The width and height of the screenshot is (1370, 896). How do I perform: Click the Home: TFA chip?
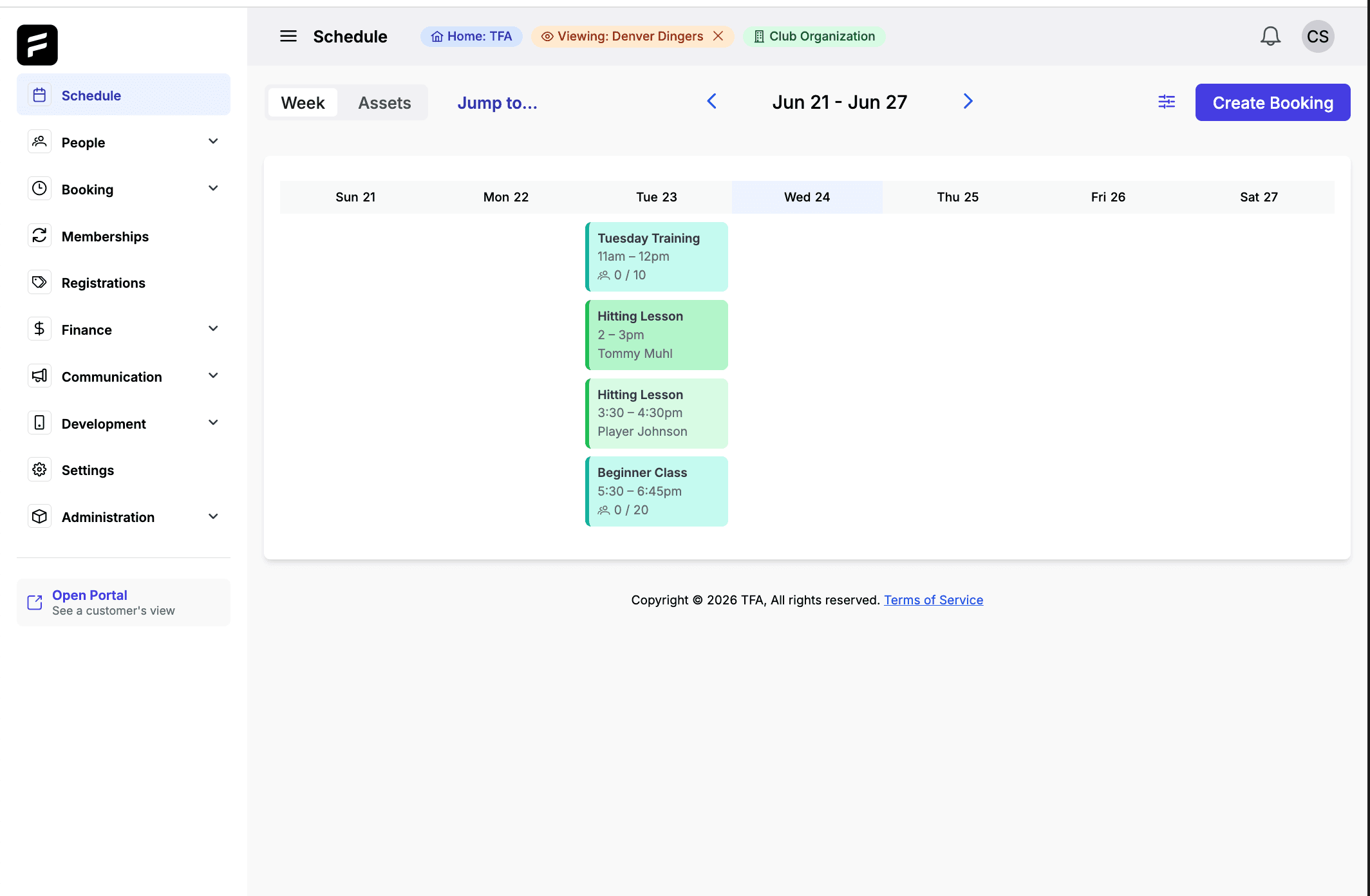[471, 37]
